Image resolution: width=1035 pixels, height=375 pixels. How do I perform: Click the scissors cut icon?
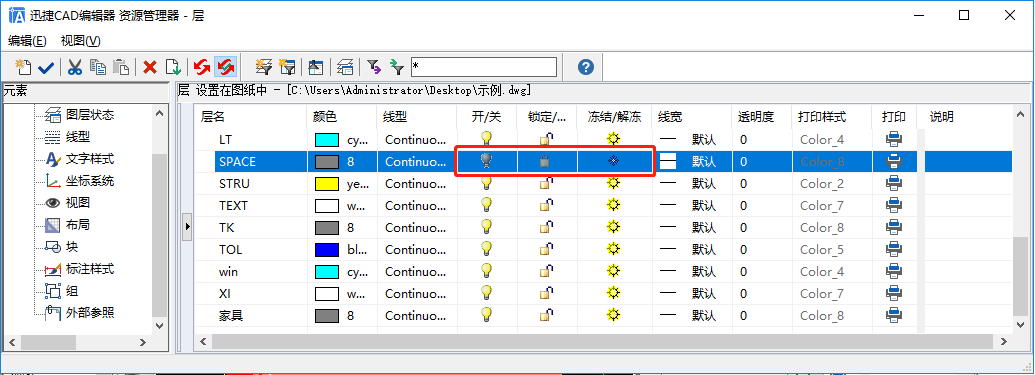pos(75,67)
